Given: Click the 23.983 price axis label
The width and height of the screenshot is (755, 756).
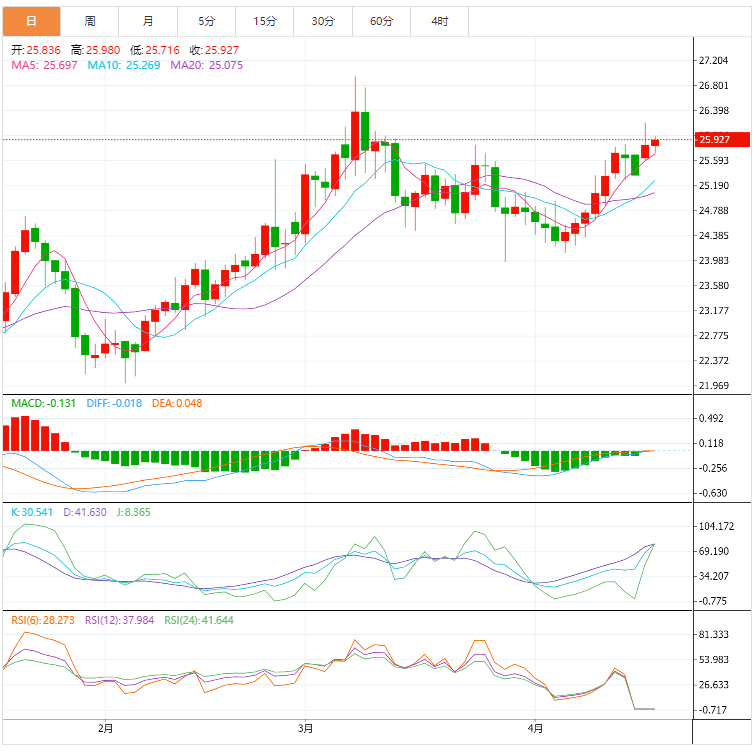Looking at the screenshot, I should click(x=714, y=261).
